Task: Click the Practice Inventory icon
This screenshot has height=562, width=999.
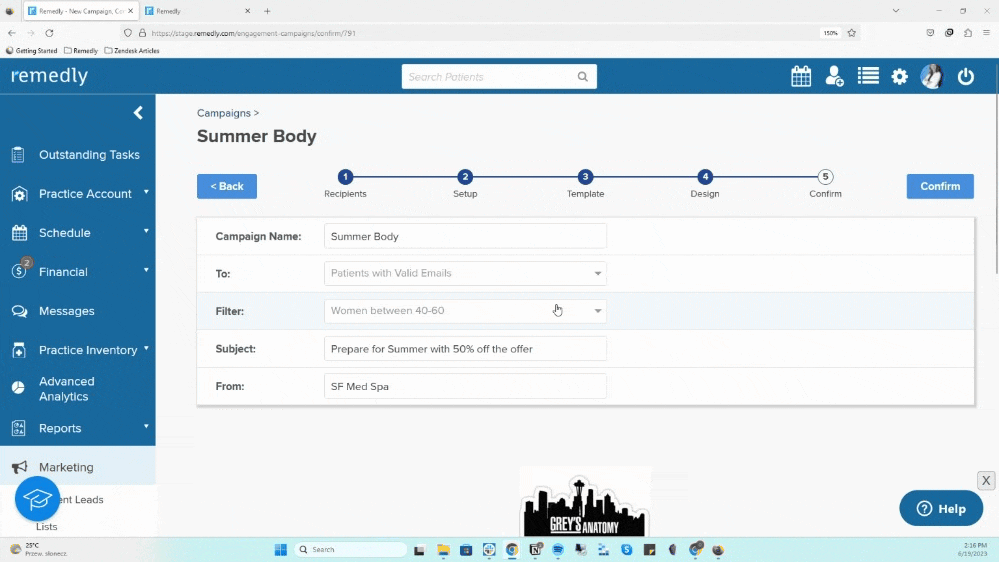Action: pyautogui.click(x=18, y=350)
